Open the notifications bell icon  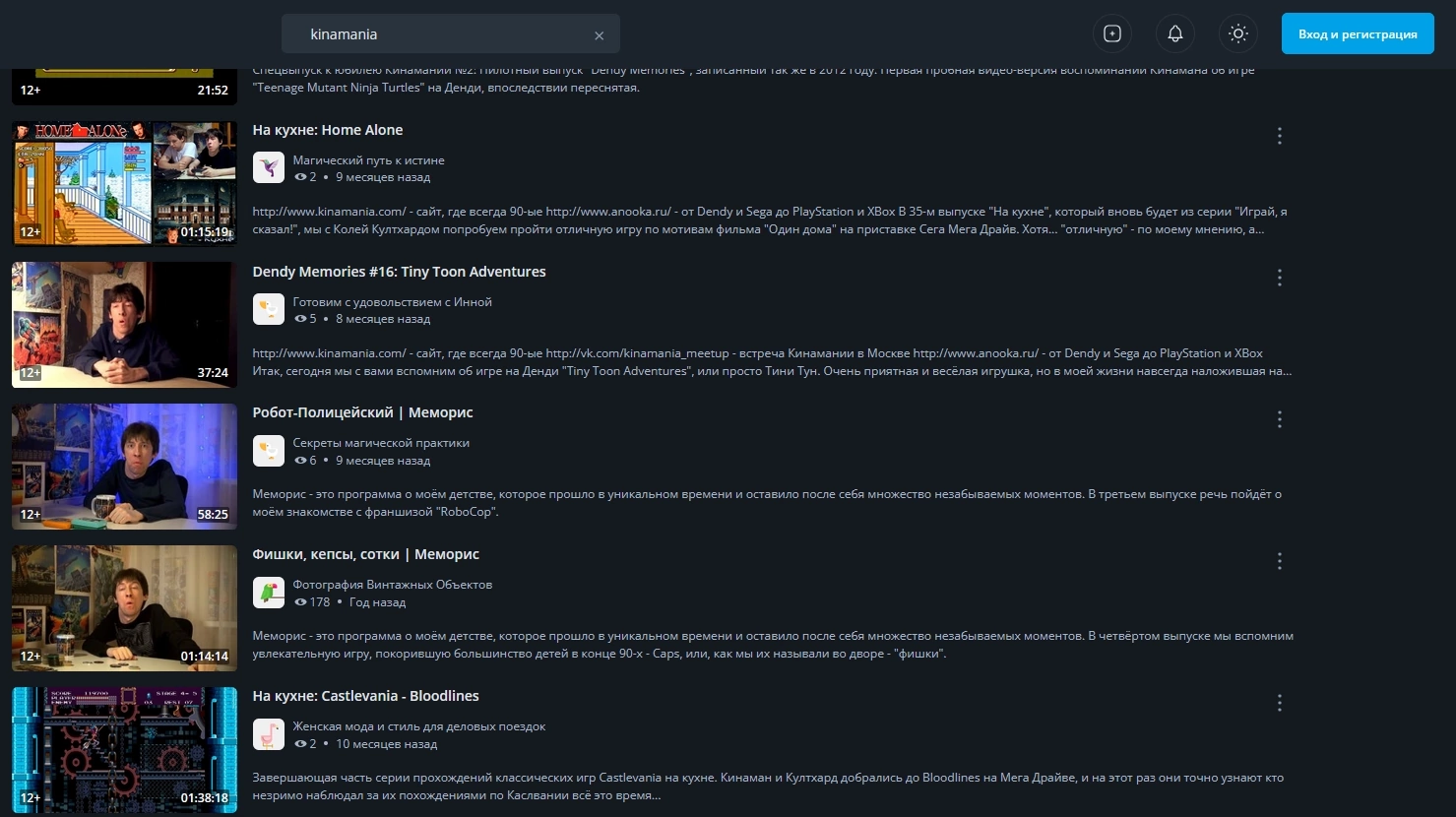click(x=1175, y=33)
